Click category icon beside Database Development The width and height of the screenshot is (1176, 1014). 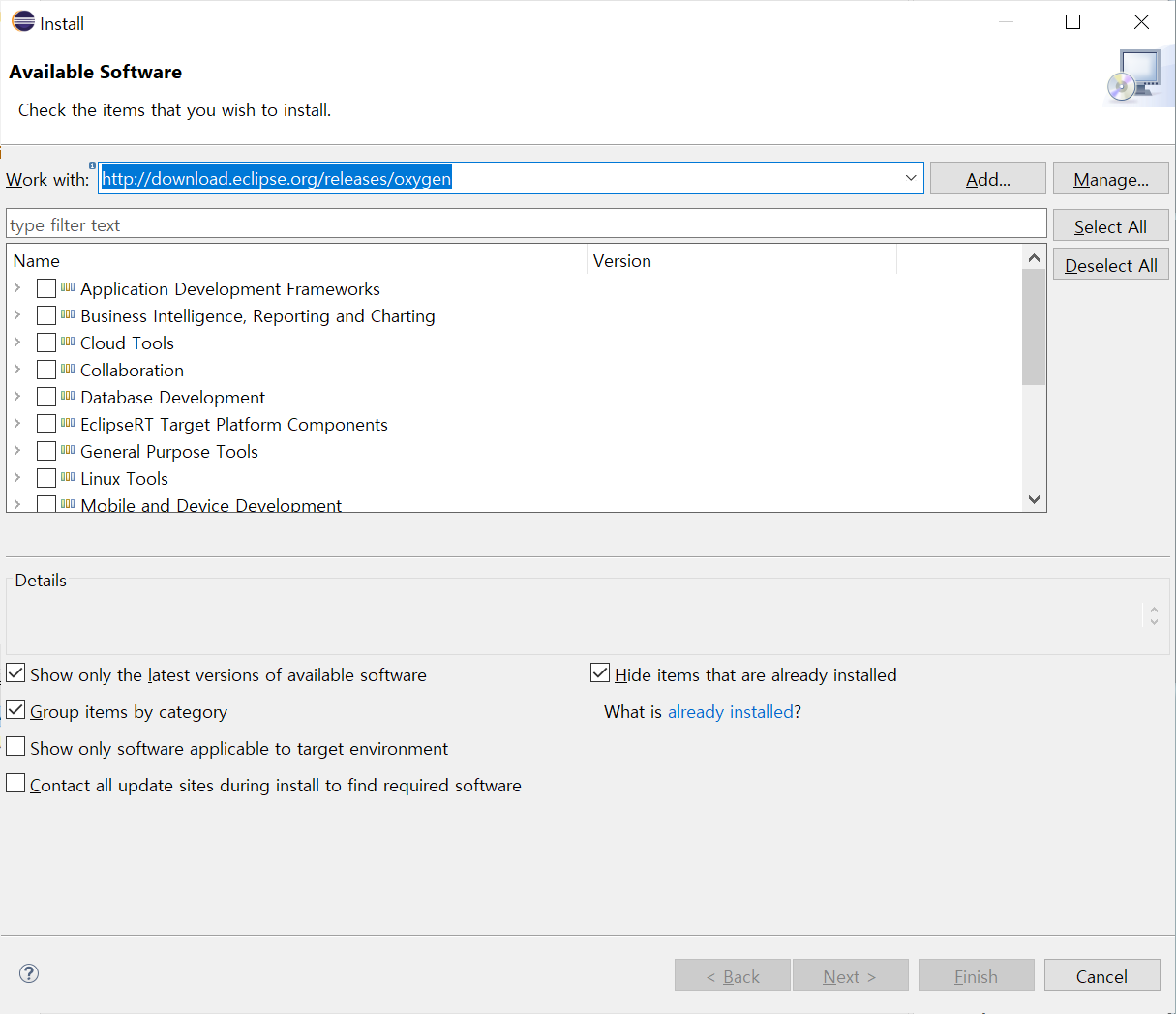pos(68,396)
